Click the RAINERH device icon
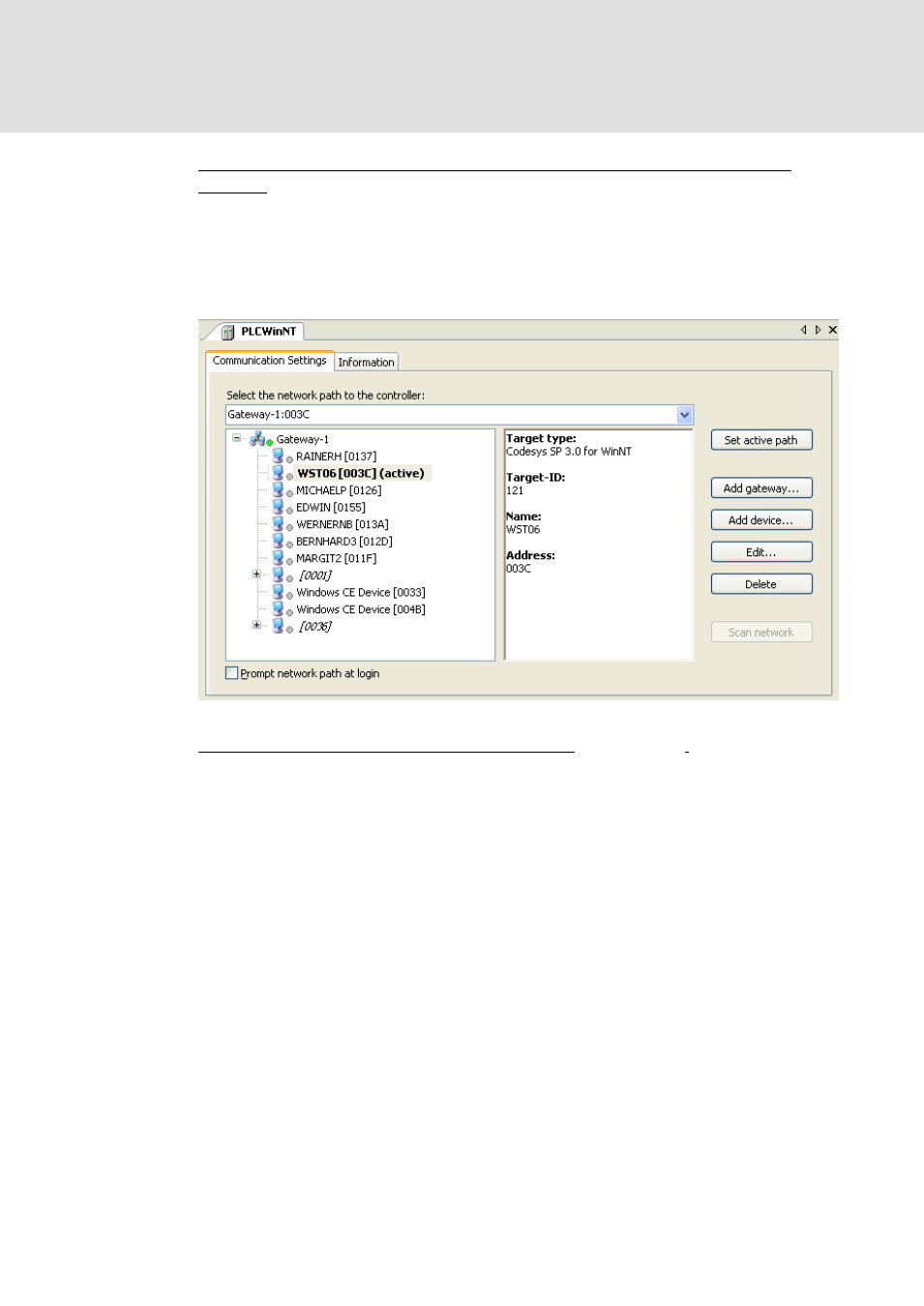This screenshot has width=924, height=1306. coord(278,456)
